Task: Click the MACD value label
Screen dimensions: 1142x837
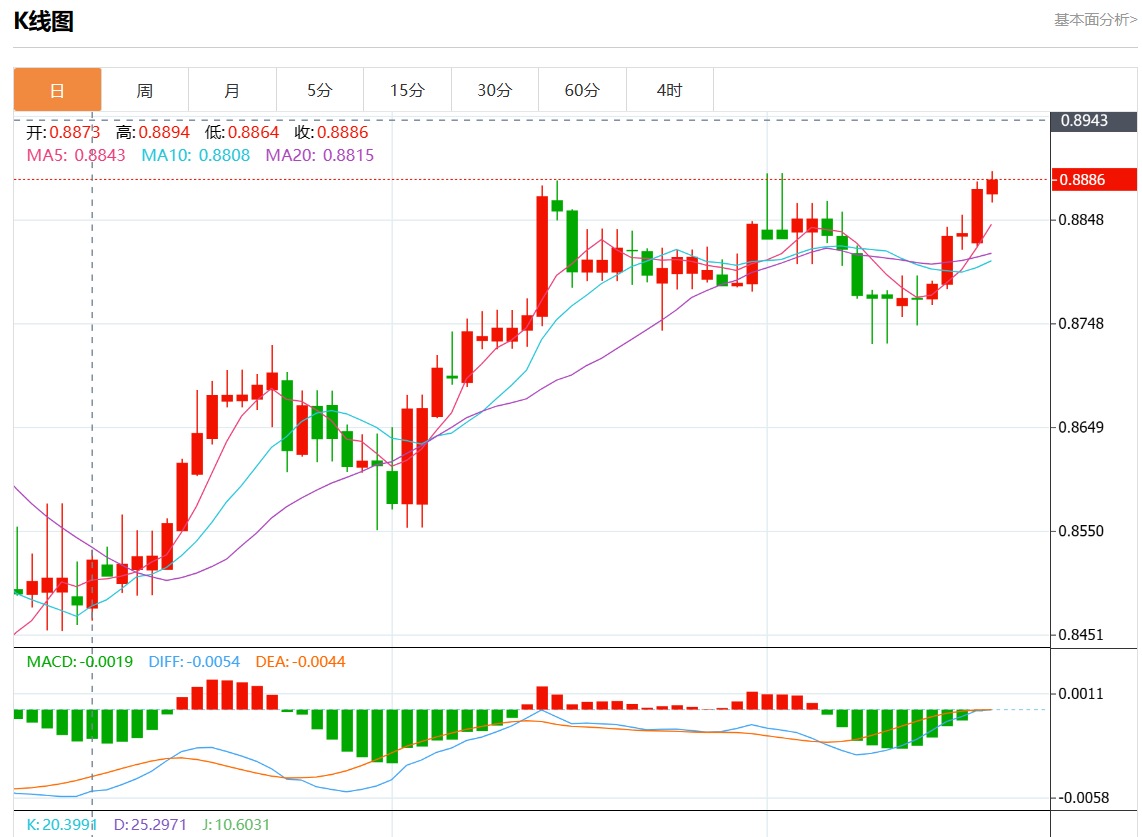Action: (x=79, y=661)
